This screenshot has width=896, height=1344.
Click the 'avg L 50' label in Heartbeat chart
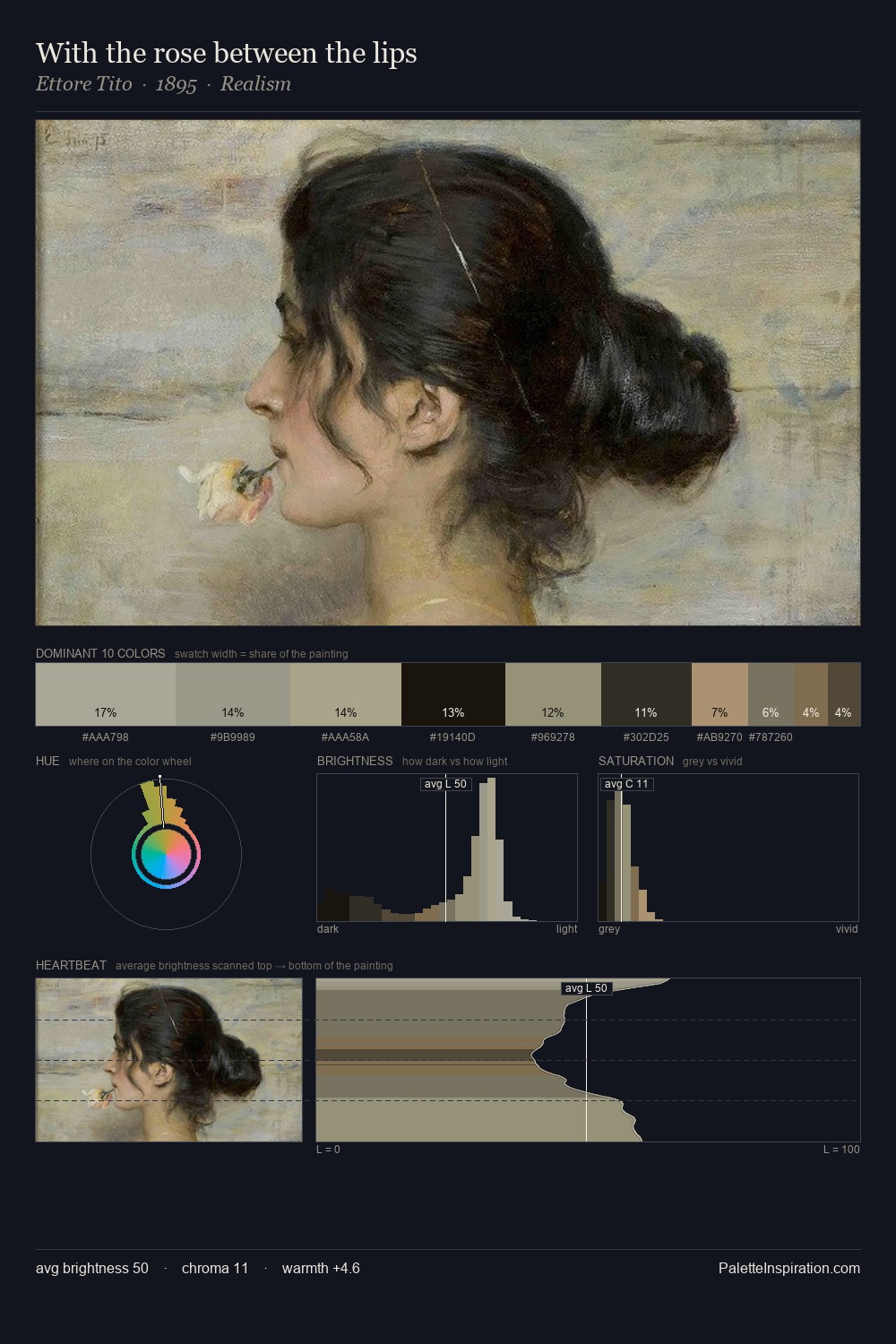pyautogui.click(x=587, y=988)
